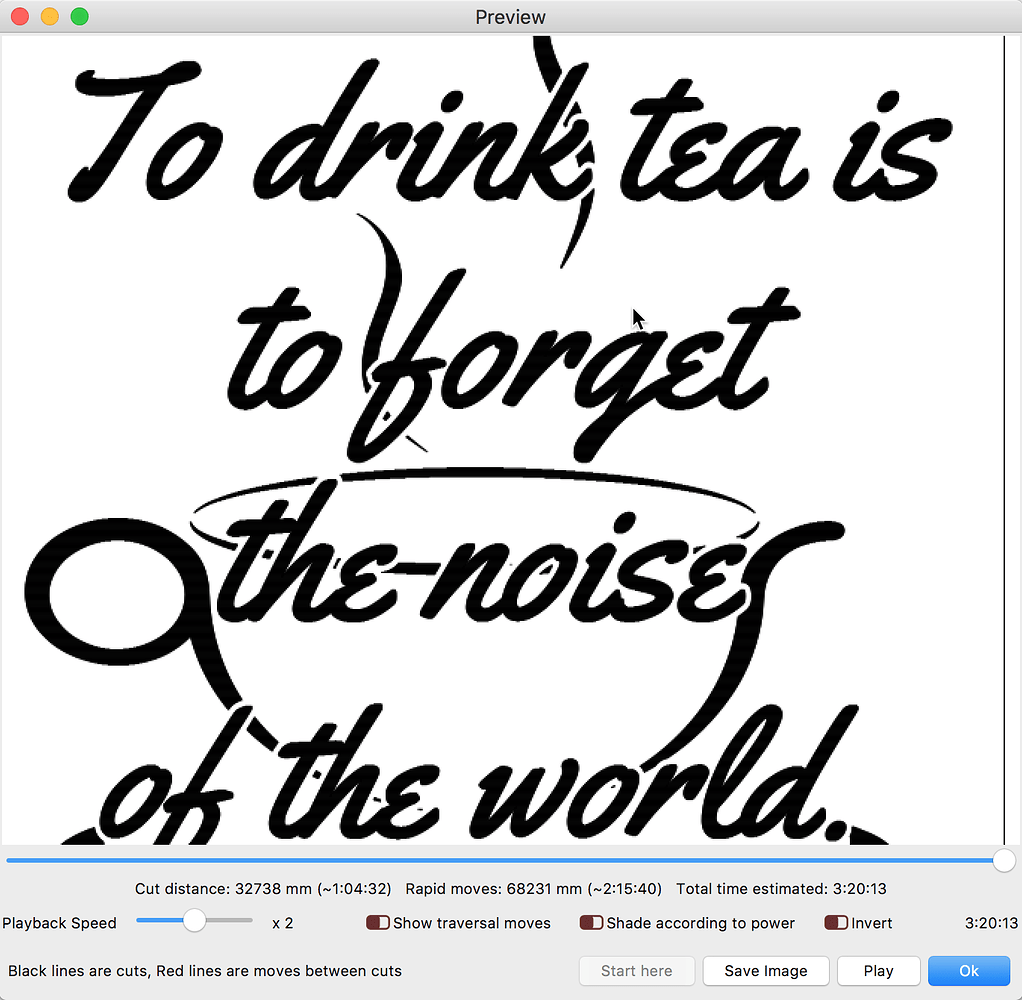Save the preview as an image
The image size is (1022, 1000).
click(x=765, y=971)
